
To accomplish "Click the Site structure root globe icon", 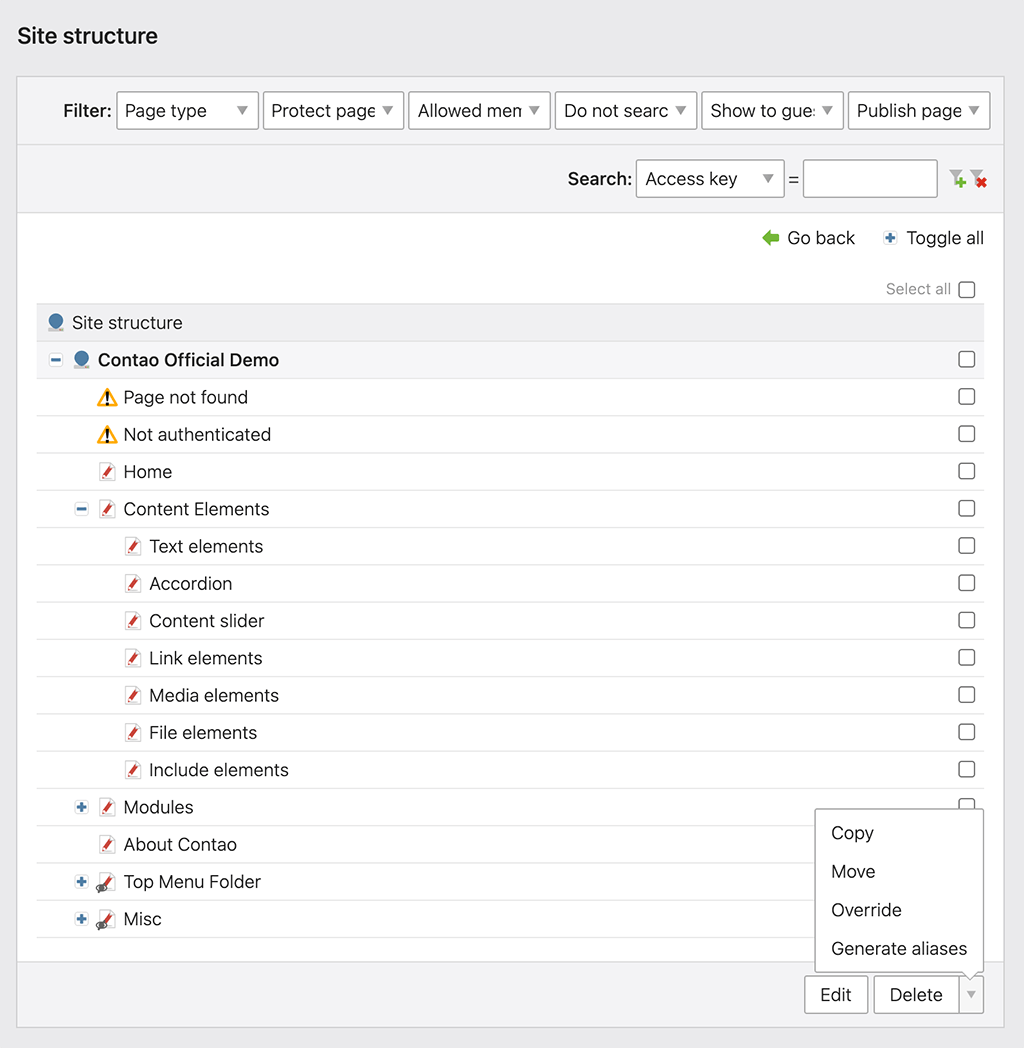I will click(56, 323).
